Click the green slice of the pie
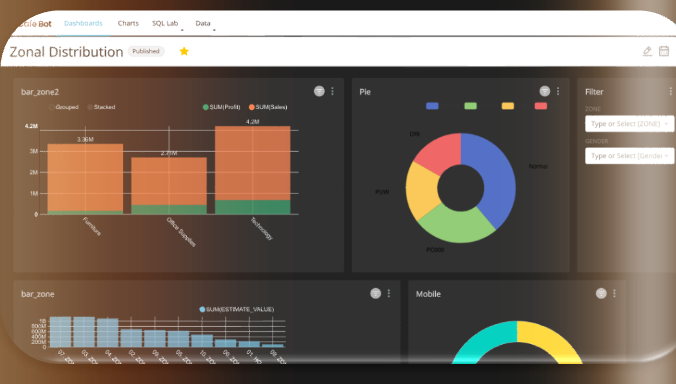Image resolution: width=676 pixels, height=384 pixels. tap(459, 225)
